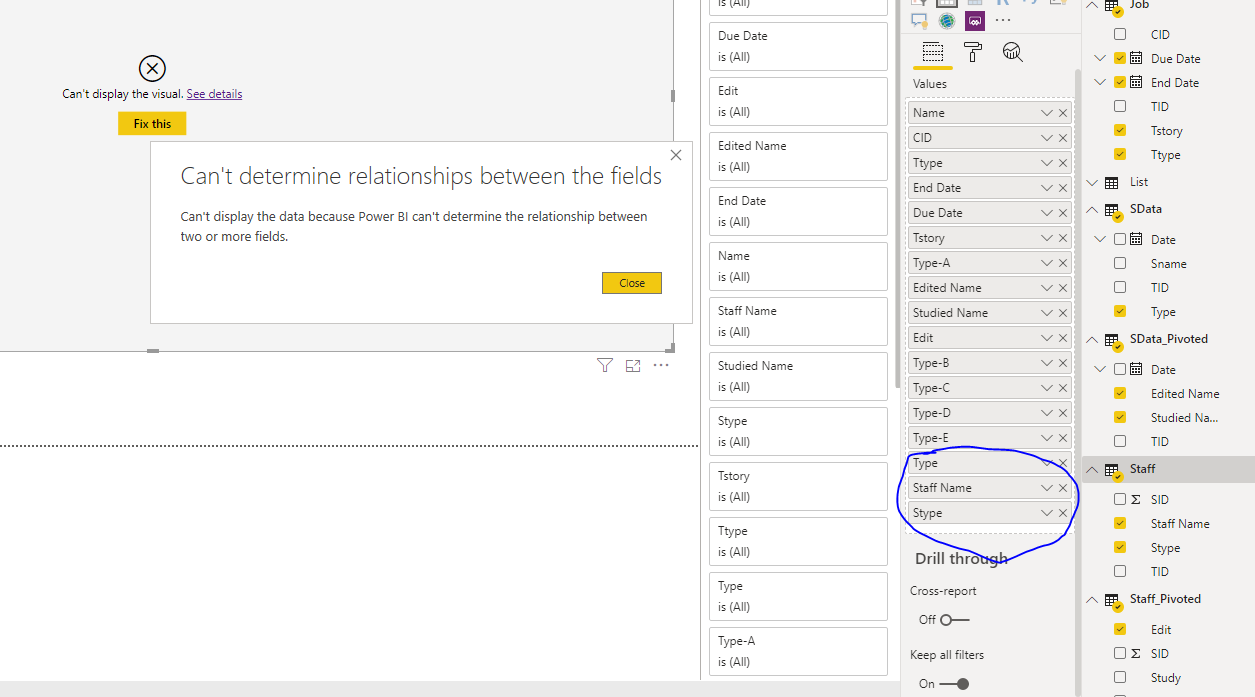Expand the Due Date hierarchy in Job
1255x697 pixels.
pyautogui.click(x=1101, y=58)
